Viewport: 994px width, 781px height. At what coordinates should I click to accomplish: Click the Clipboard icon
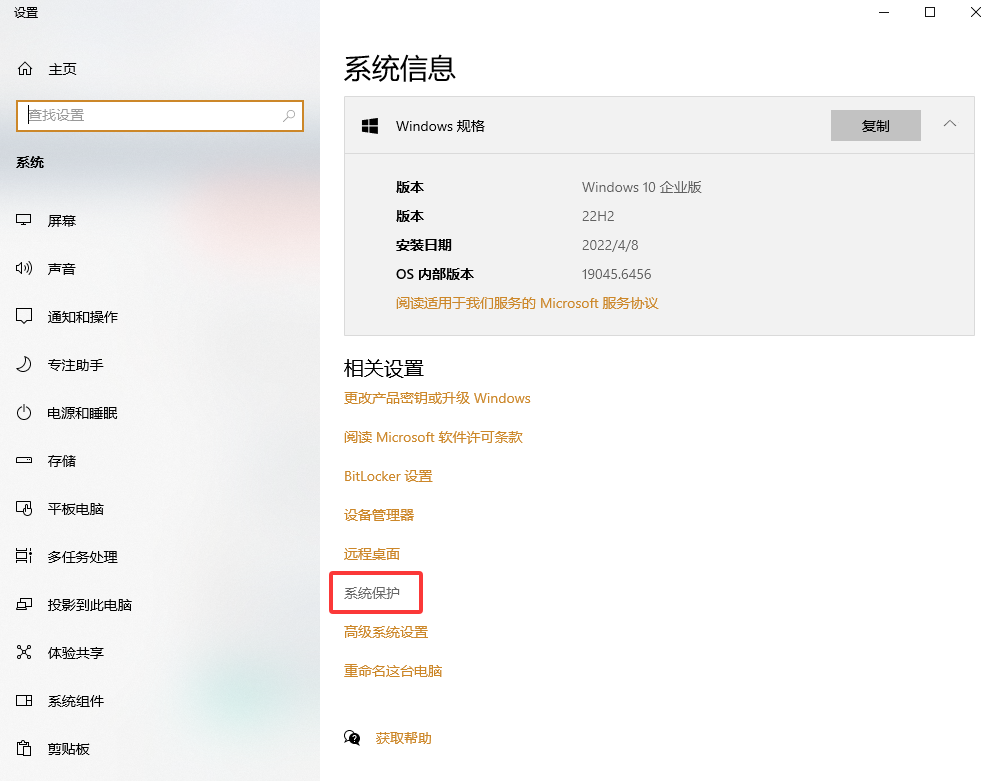23,749
